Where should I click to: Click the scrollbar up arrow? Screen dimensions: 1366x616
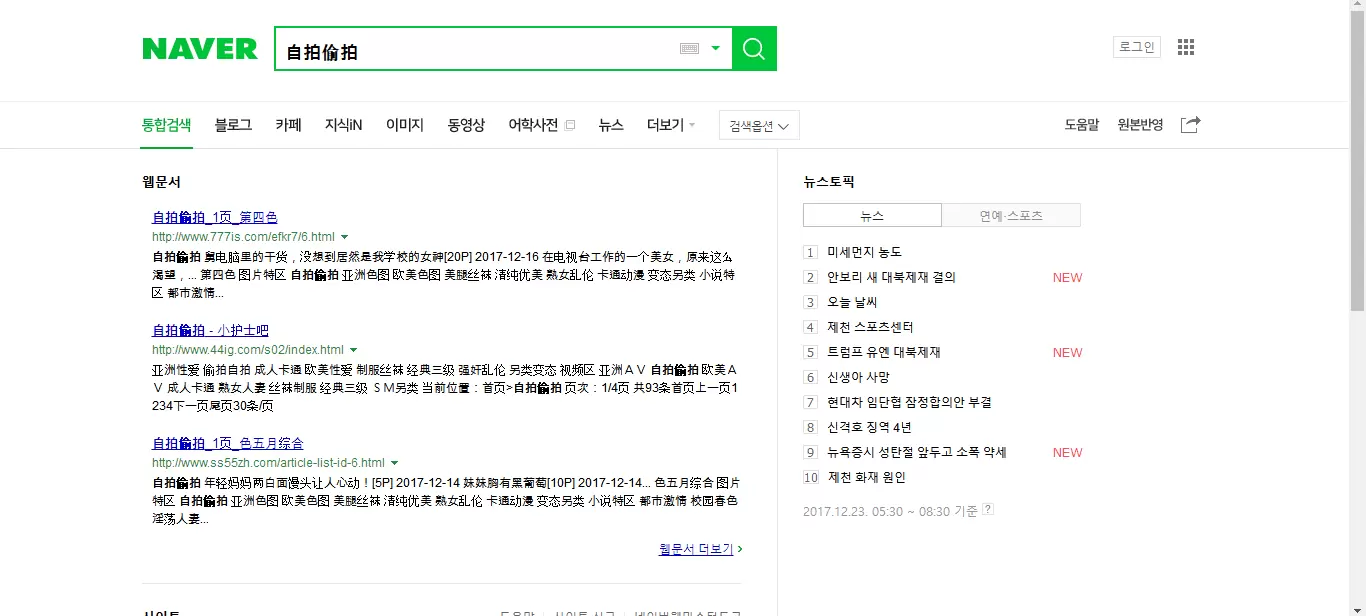tap(1357, 8)
